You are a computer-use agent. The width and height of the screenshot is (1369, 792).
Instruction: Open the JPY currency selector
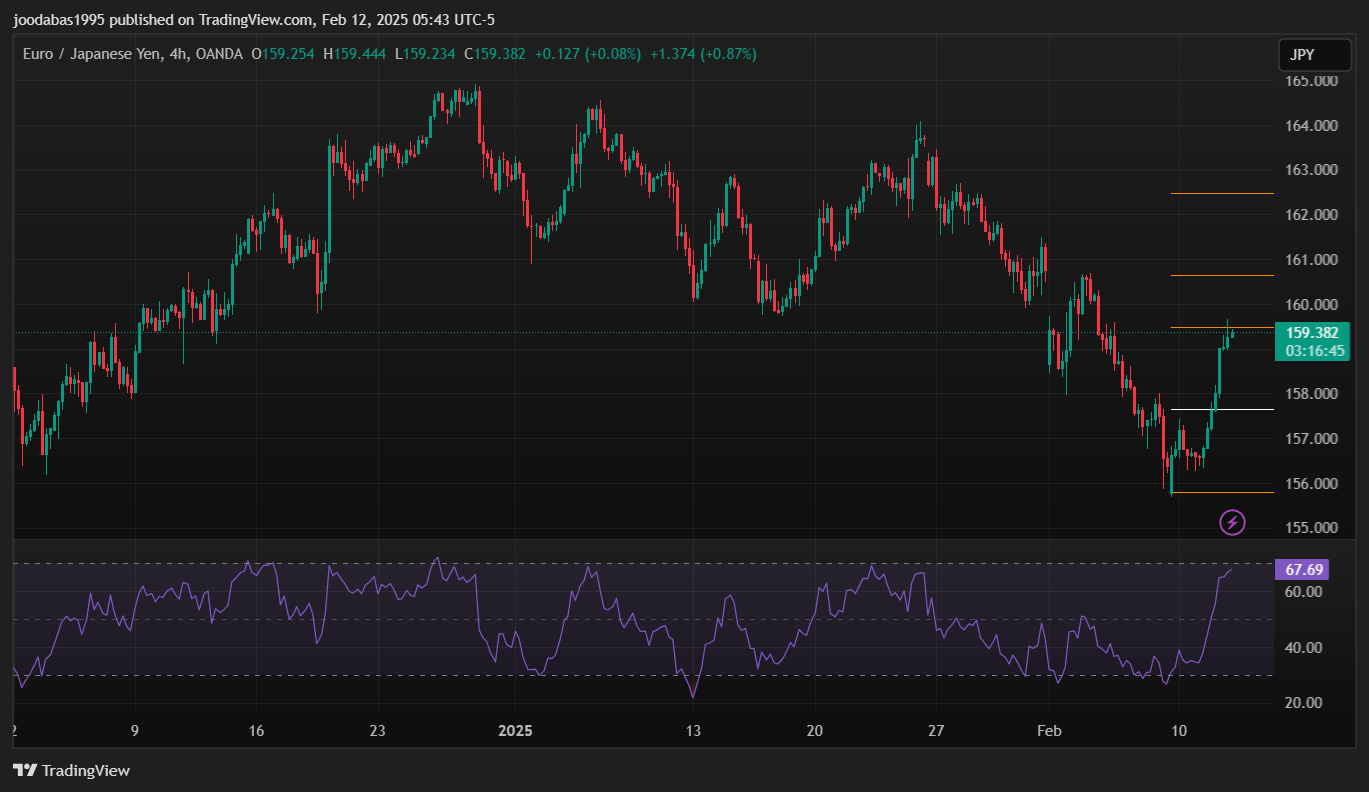coord(1314,55)
